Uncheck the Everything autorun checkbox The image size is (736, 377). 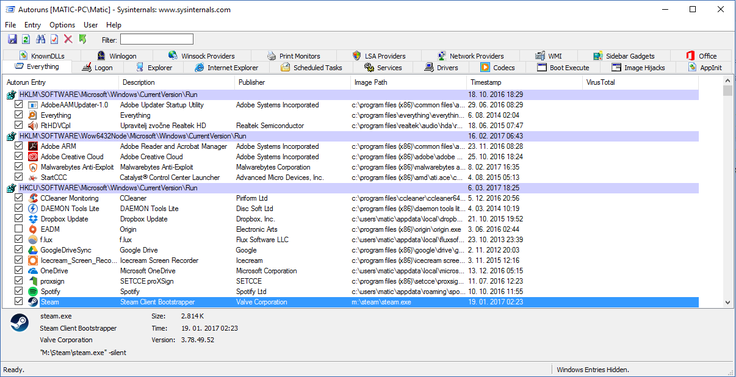point(18,115)
